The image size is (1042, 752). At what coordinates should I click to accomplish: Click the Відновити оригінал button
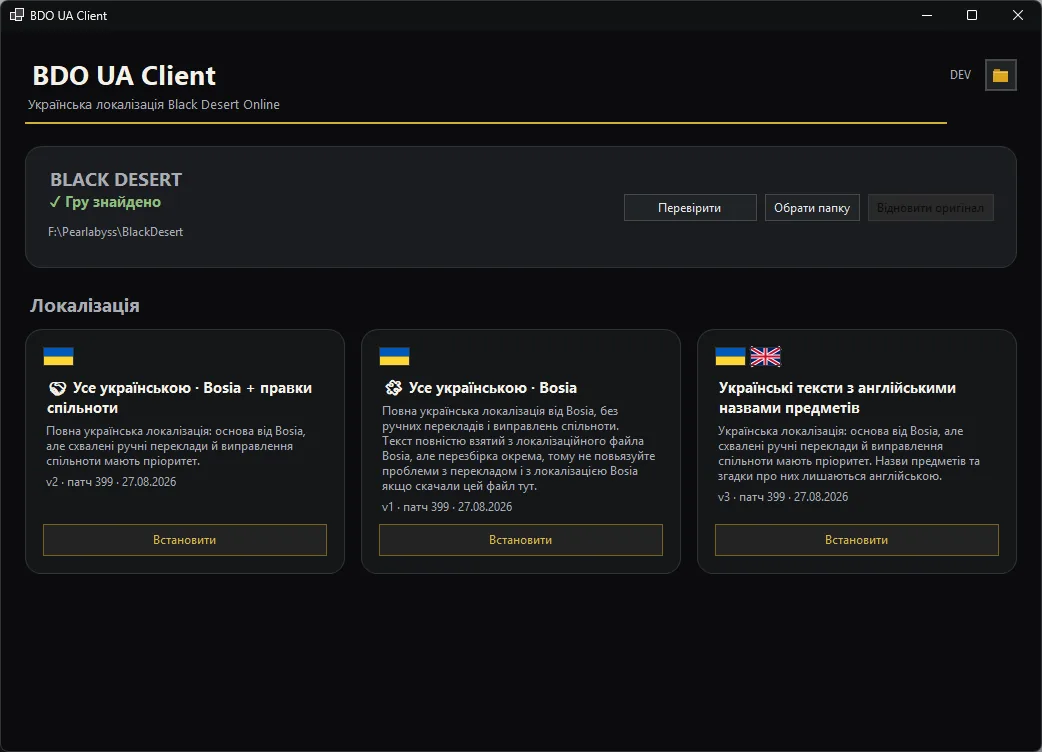point(930,207)
